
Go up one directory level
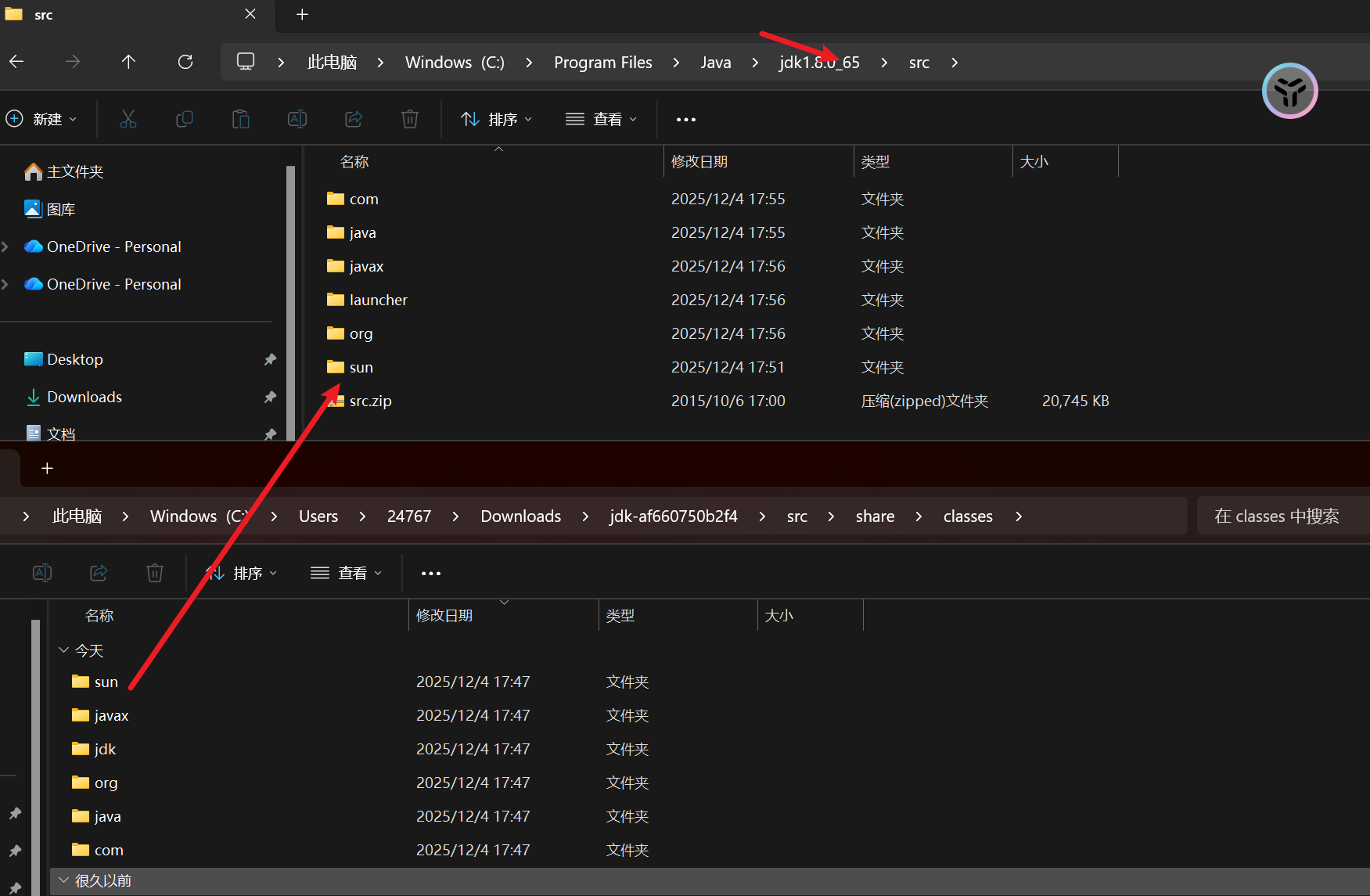tap(129, 62)
